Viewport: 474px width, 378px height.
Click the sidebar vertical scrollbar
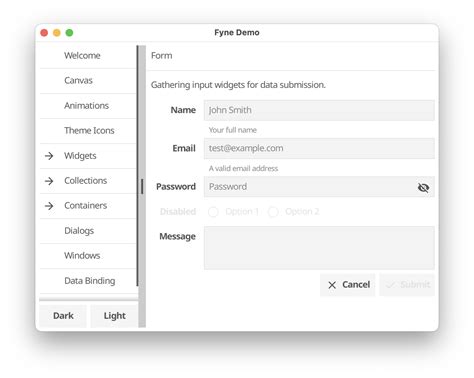[x=137, y=166]
